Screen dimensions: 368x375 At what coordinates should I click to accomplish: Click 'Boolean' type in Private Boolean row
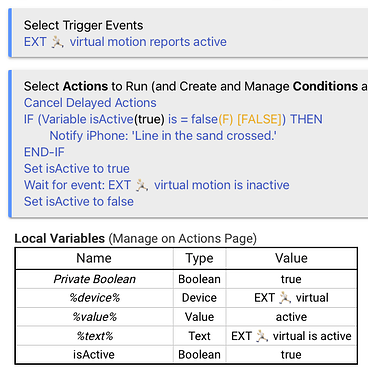[199, 279]
